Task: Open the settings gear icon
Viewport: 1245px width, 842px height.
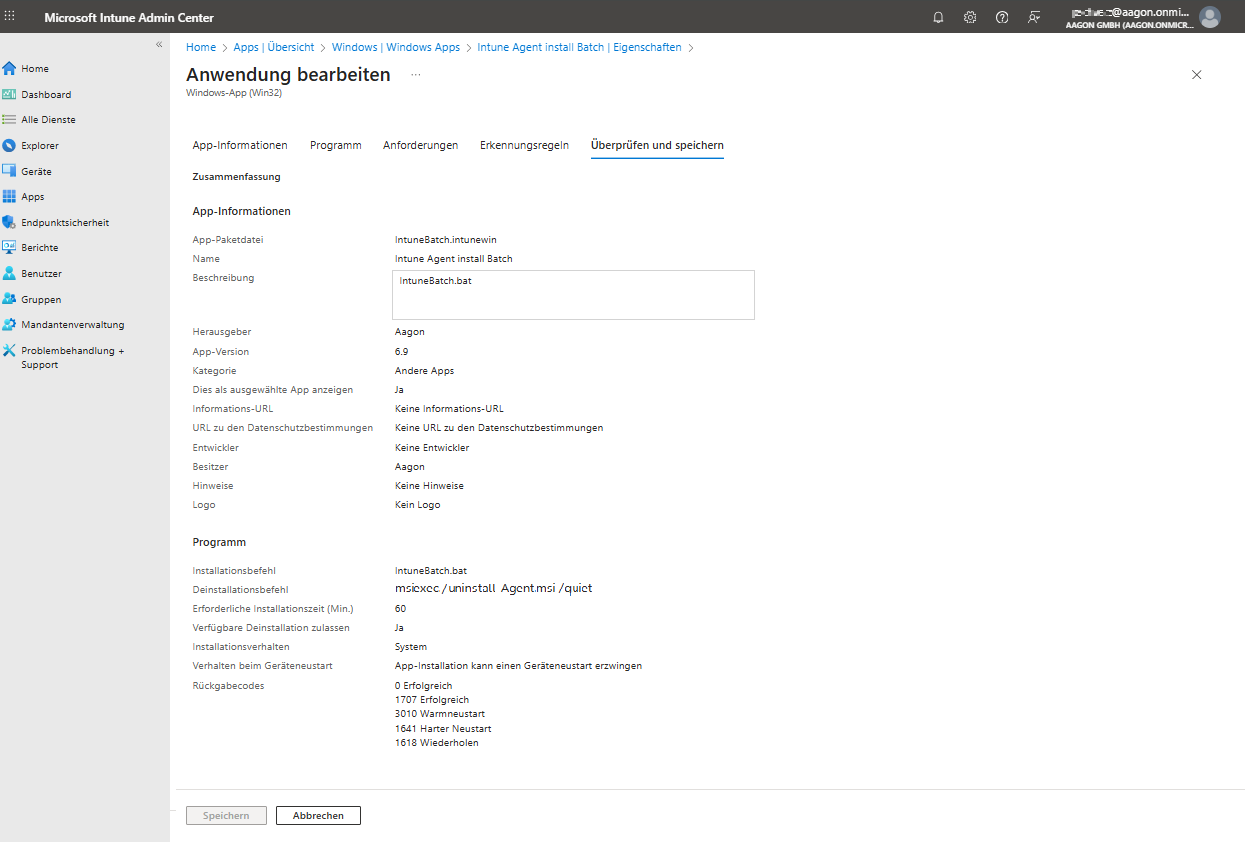Action: (970, 17)
